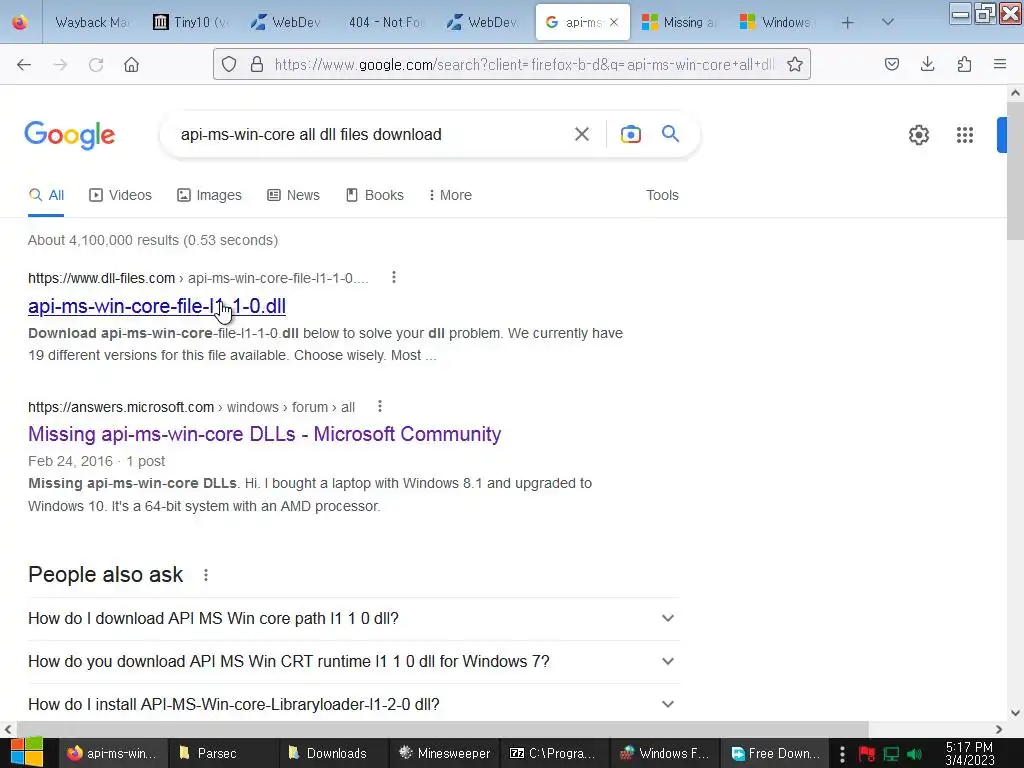1024x768 pixels.
Task: Switch to the Windows tab at the right
Action: [x=778, y=22]
